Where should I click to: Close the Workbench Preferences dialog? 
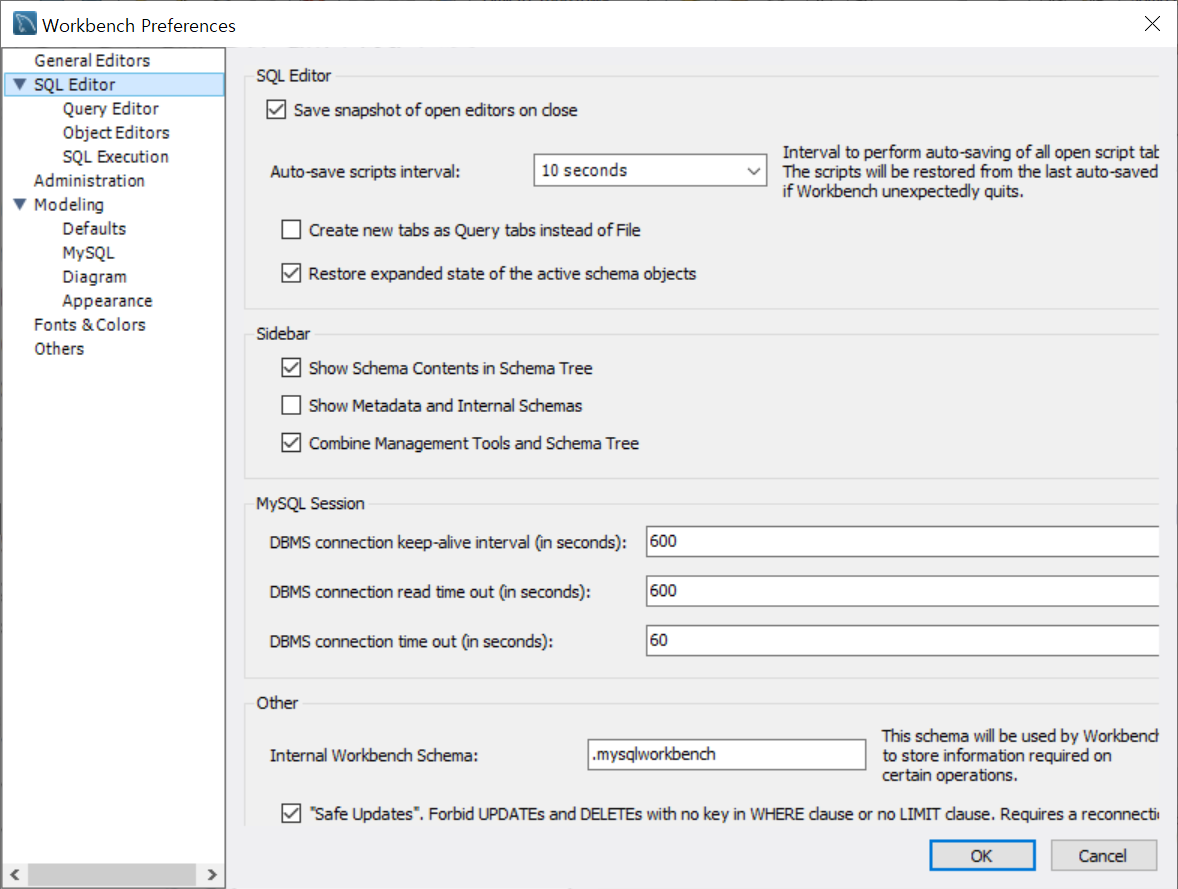(1152, 24)
